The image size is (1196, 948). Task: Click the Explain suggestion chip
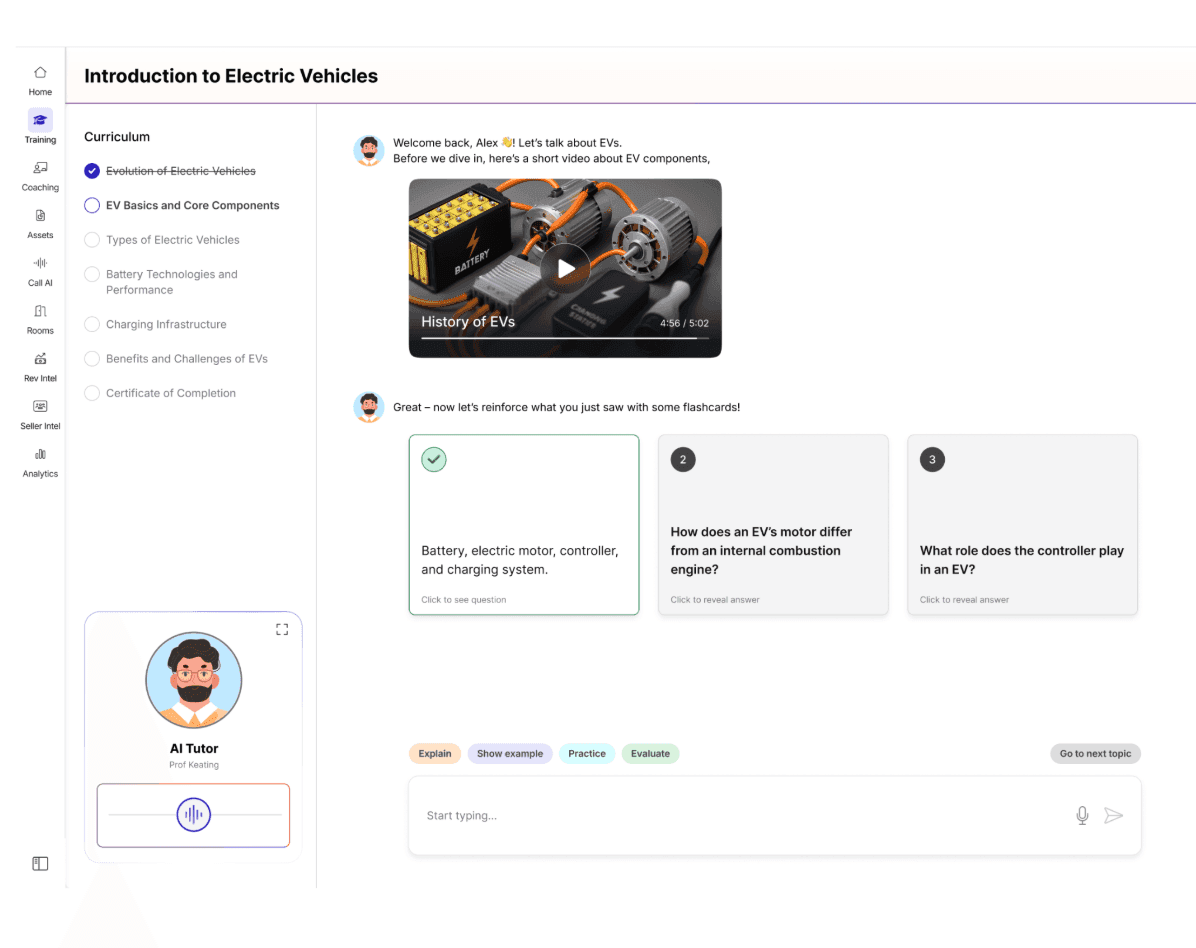pyautogui.click(x=435, y=754)
